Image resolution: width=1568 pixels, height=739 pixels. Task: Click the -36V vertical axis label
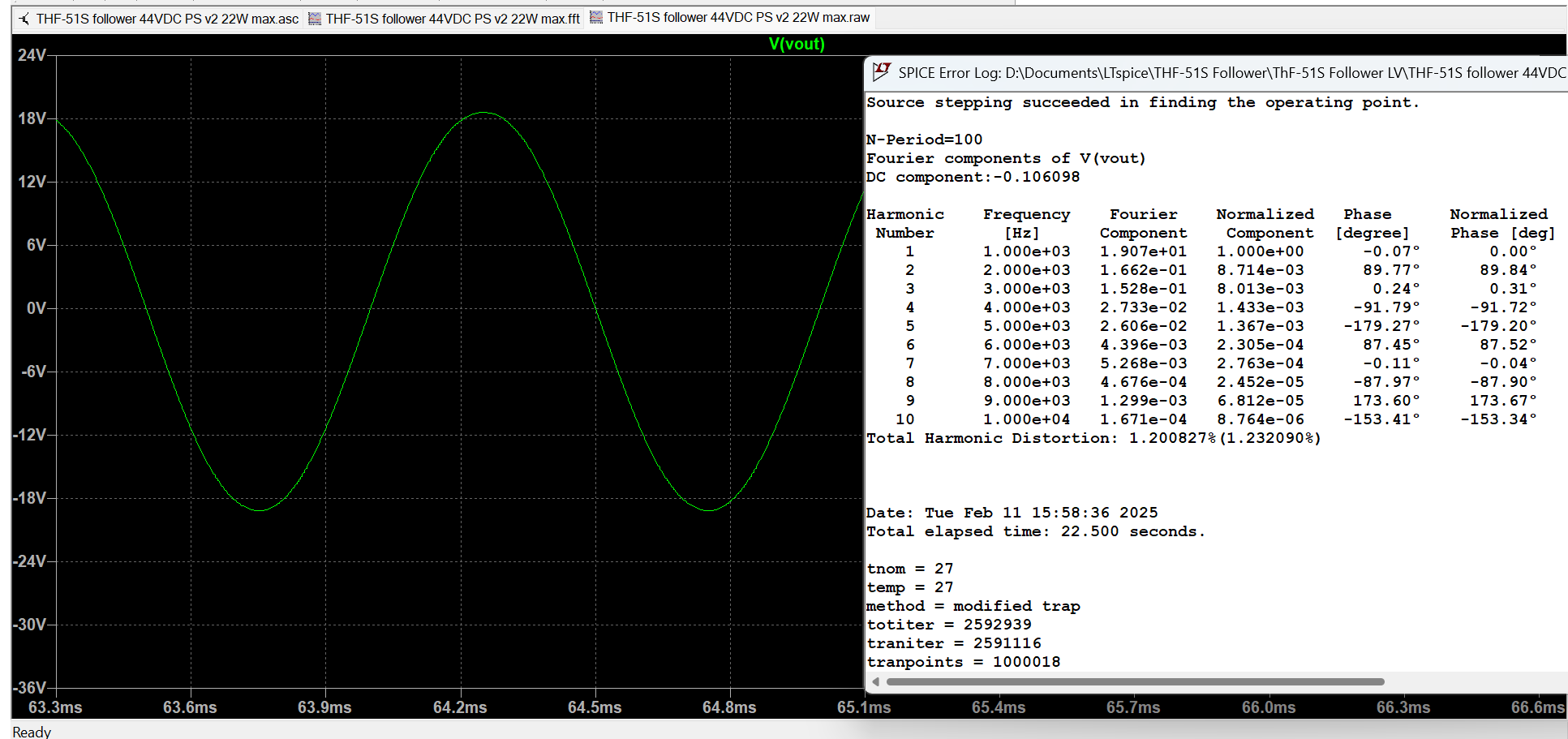coord(30,688)
